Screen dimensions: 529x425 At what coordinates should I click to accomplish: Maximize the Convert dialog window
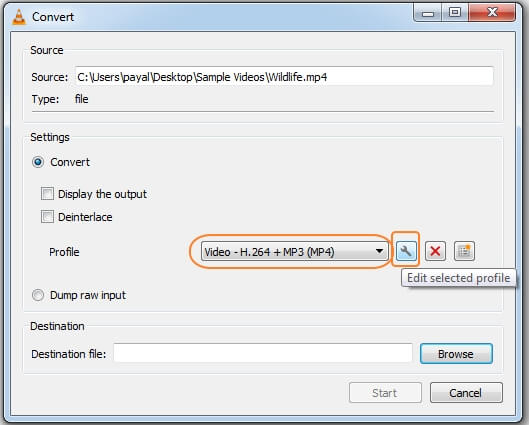(455, 13)
